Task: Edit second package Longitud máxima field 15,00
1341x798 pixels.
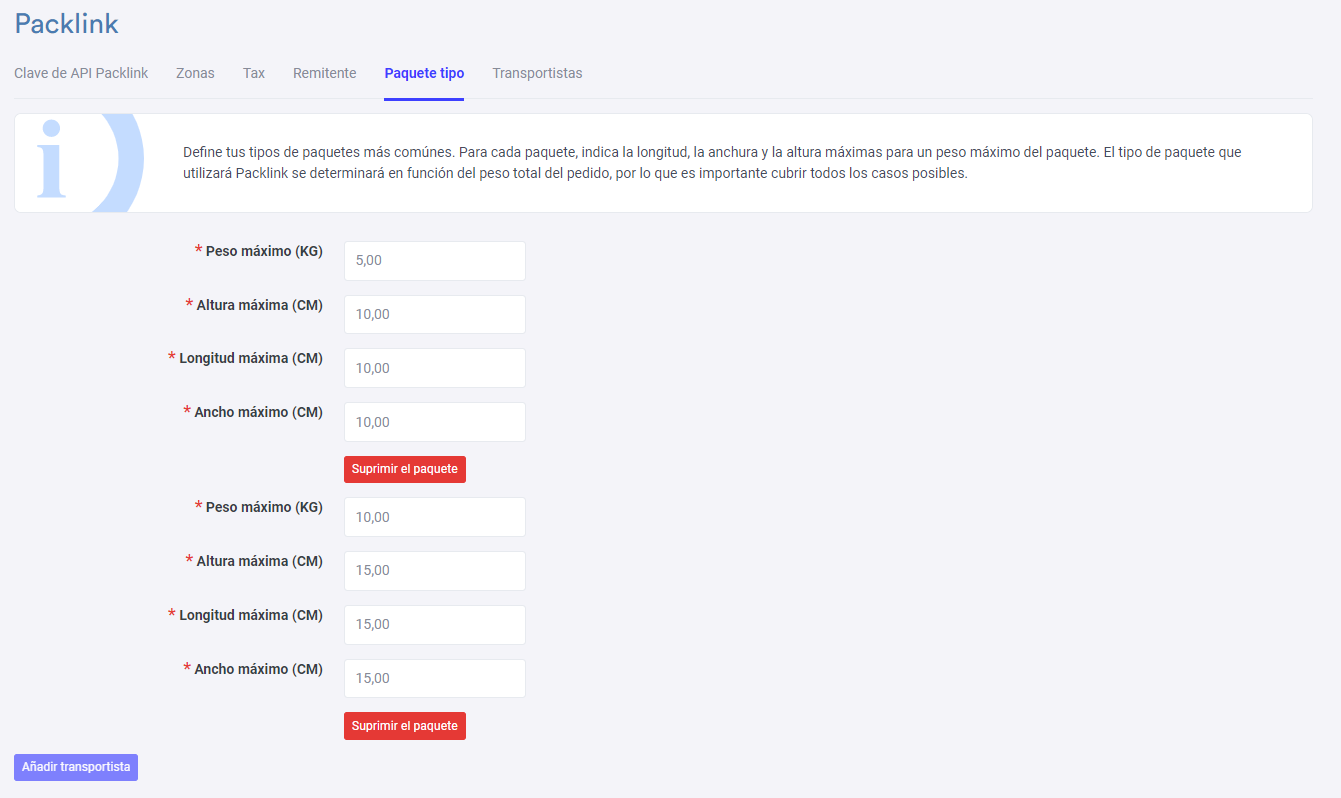Action: point(435,625)
